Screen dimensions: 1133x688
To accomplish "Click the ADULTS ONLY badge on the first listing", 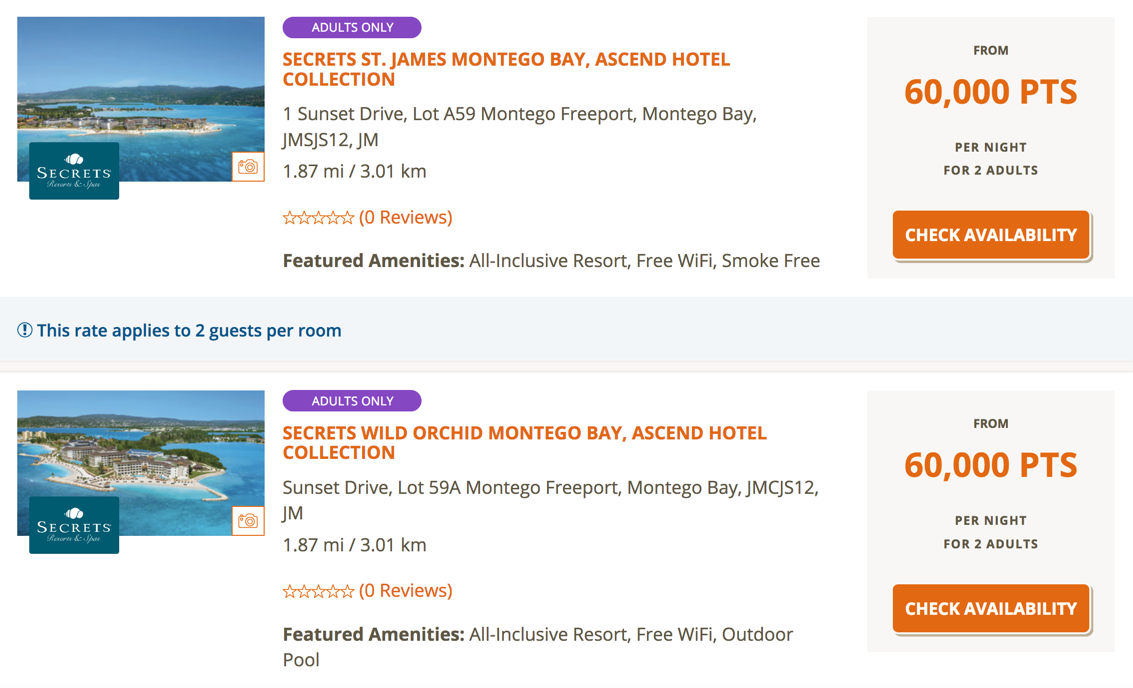I will (x=351, y=27).
